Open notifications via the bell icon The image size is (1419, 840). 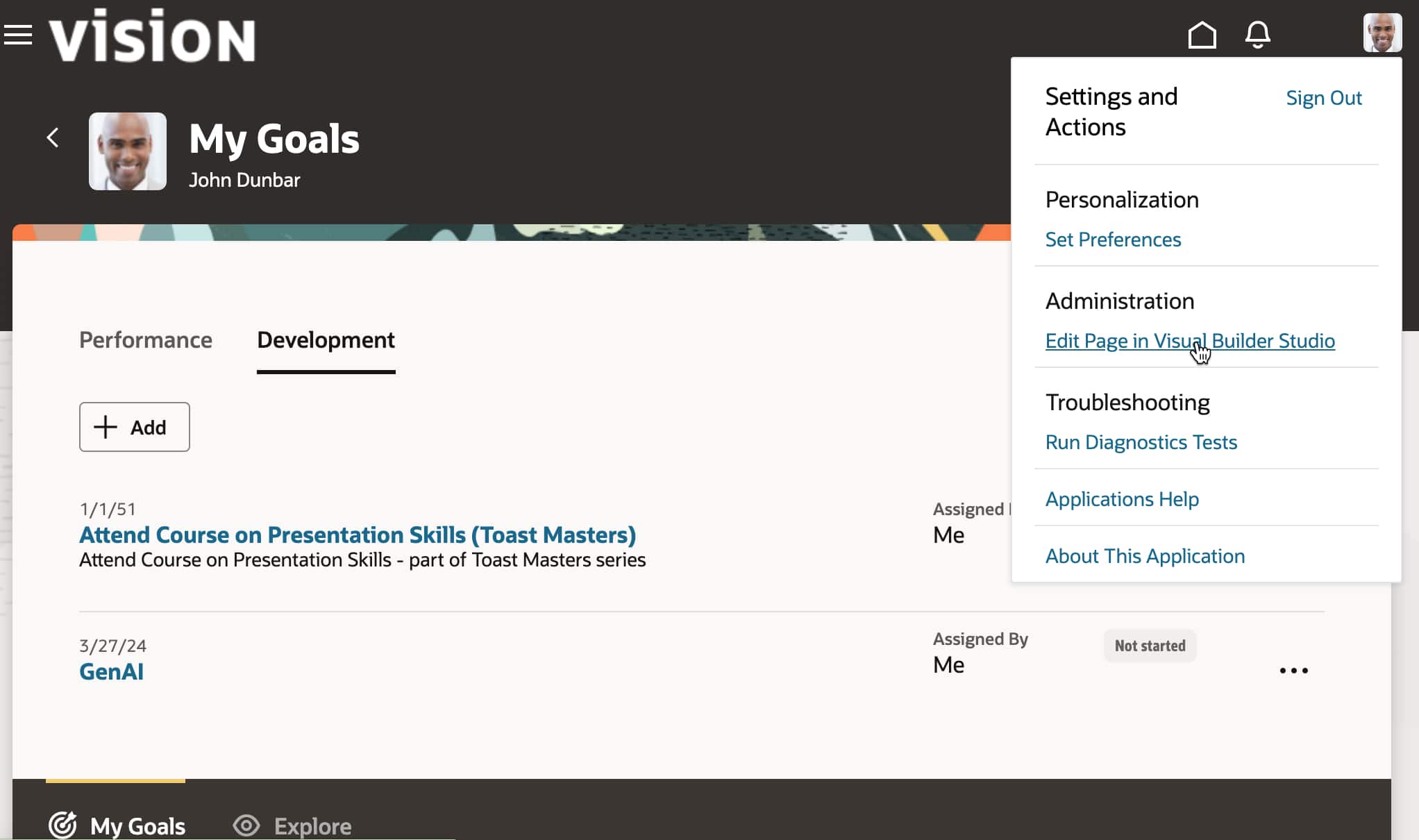coord(1258,35)
